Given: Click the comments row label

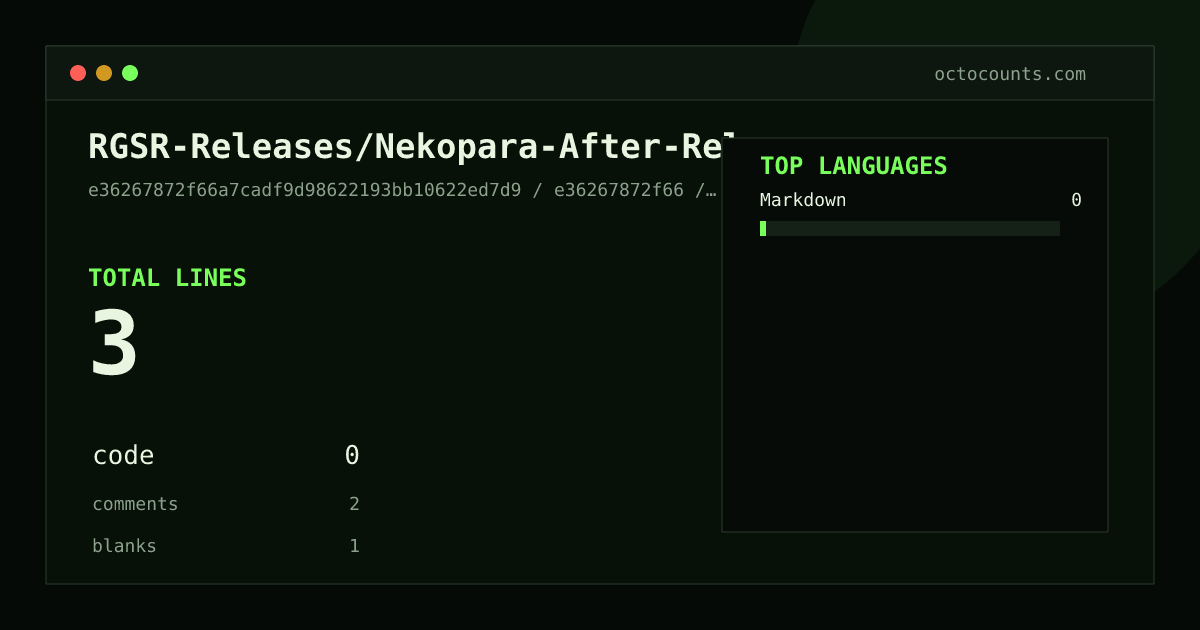Looking at the screenshot, I should point(135,504).
